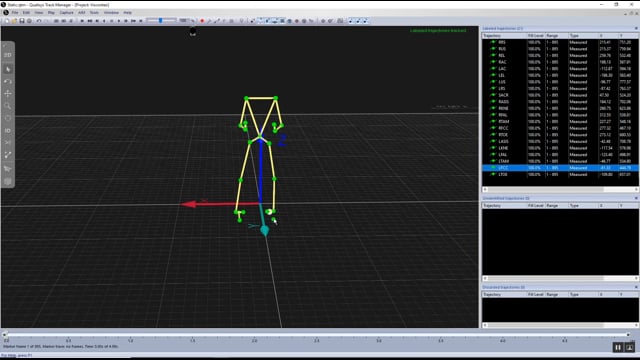
Task: Open the Tools menu
Action: [x=94, y=13]
